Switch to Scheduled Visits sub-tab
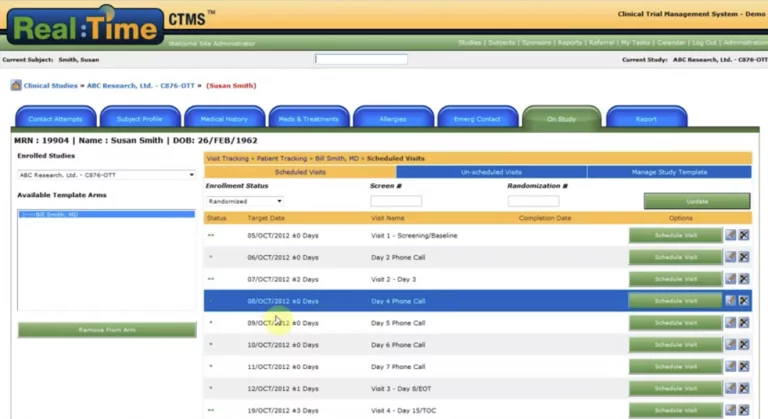The height and width of the screenshot is (419, 768). tap(300, 172)
